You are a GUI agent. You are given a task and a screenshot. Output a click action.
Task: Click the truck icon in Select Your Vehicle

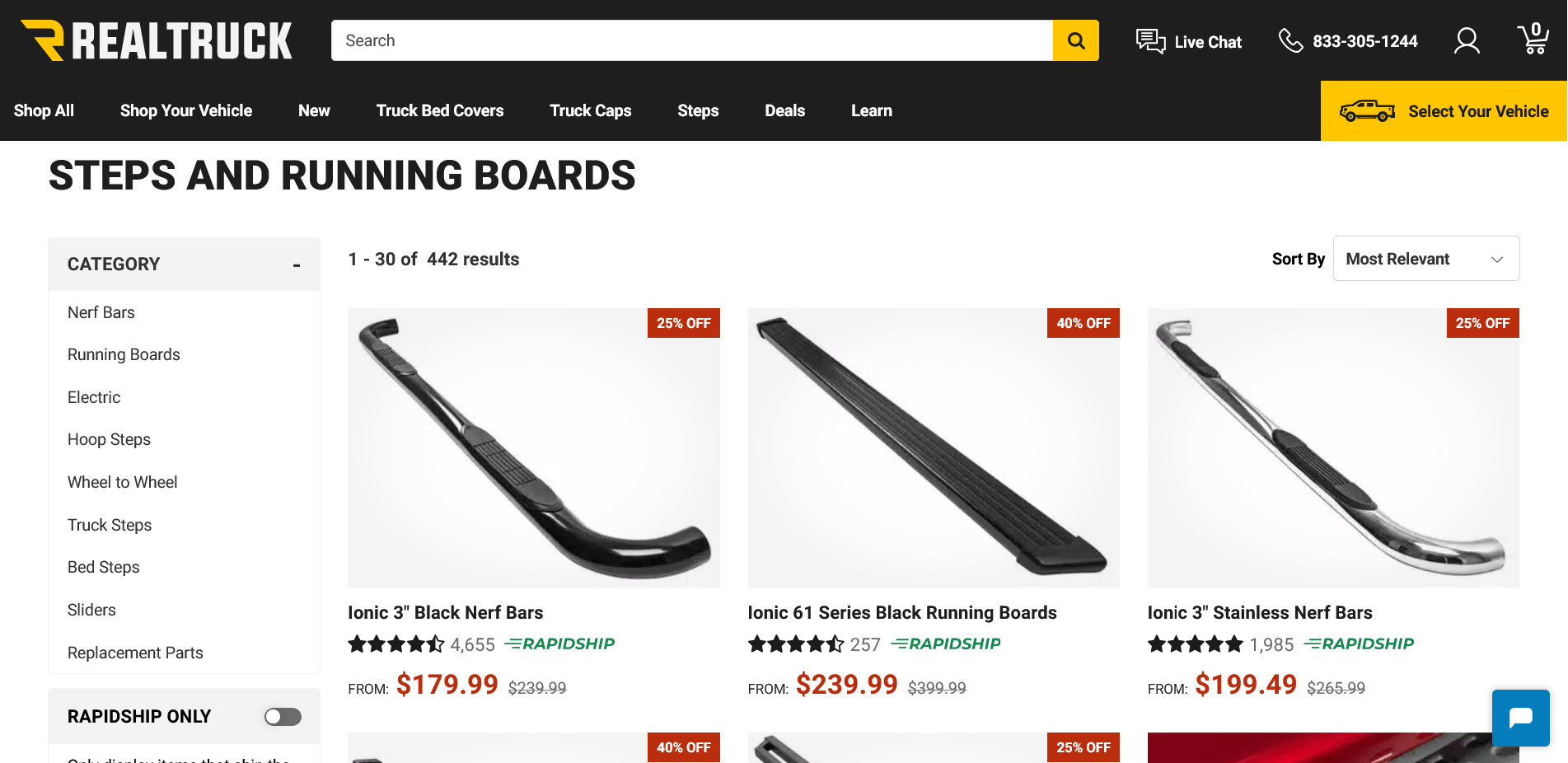1367,111
